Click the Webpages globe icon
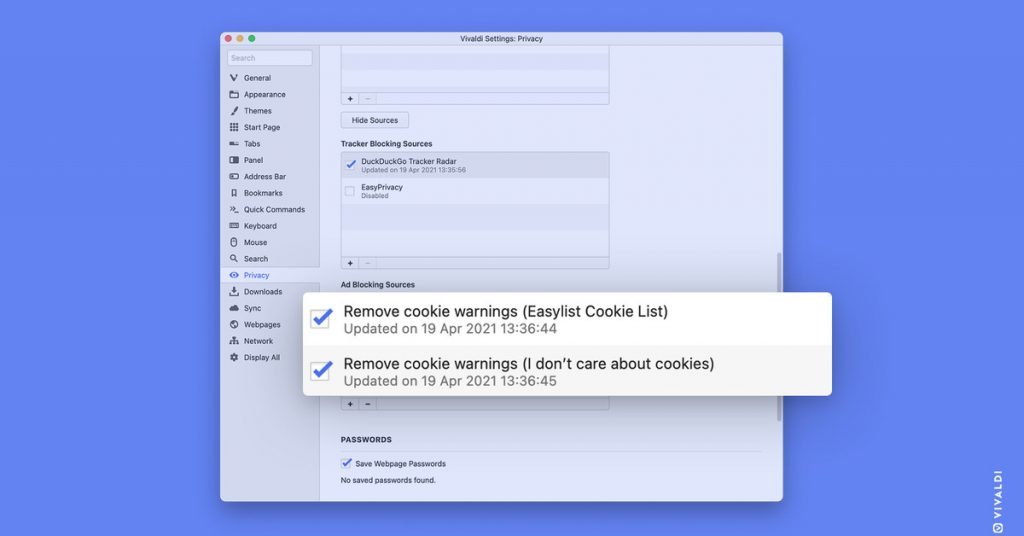The width and height of the screenshot is (1024, 536). [x=234, y=324]
